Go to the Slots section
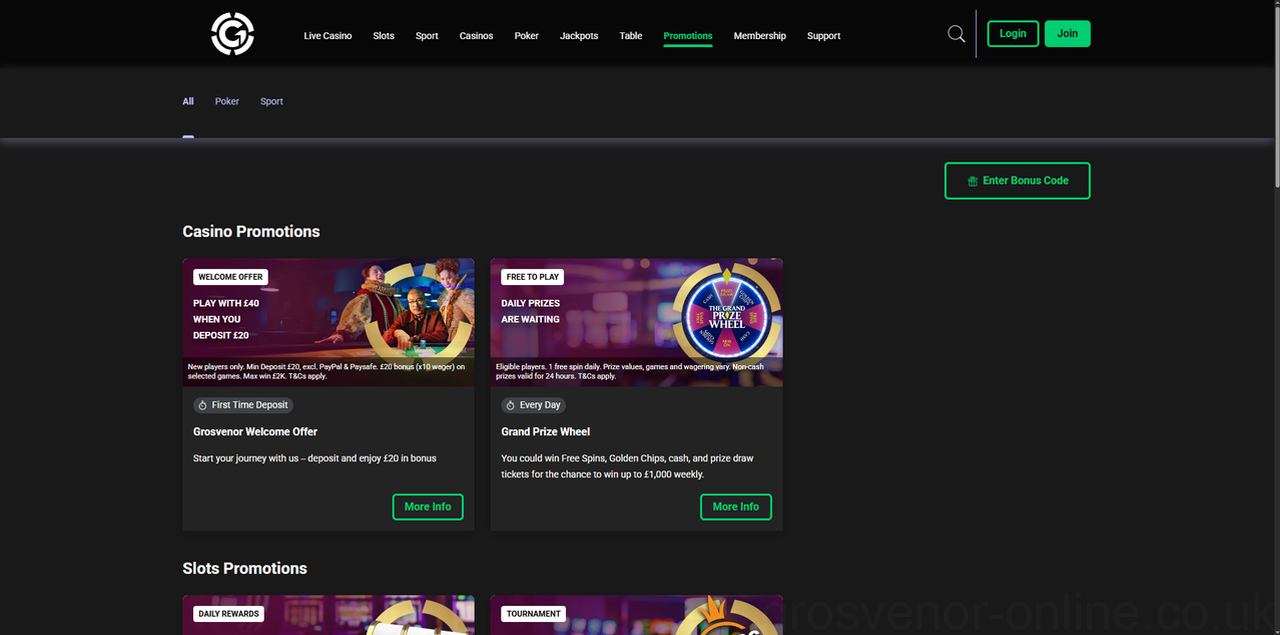1280x635 pixels. pyautogui.click(x=384, y=36)
